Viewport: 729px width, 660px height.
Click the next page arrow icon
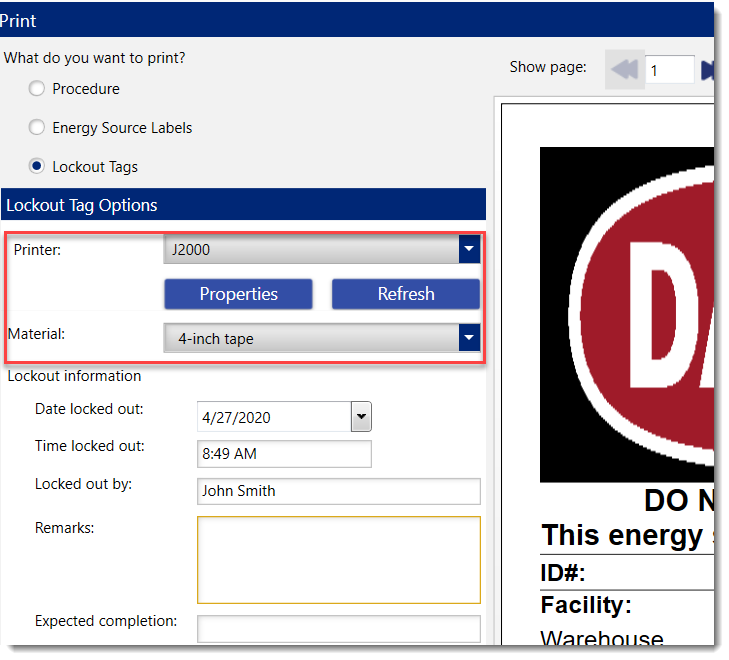(x=707, y=70)
